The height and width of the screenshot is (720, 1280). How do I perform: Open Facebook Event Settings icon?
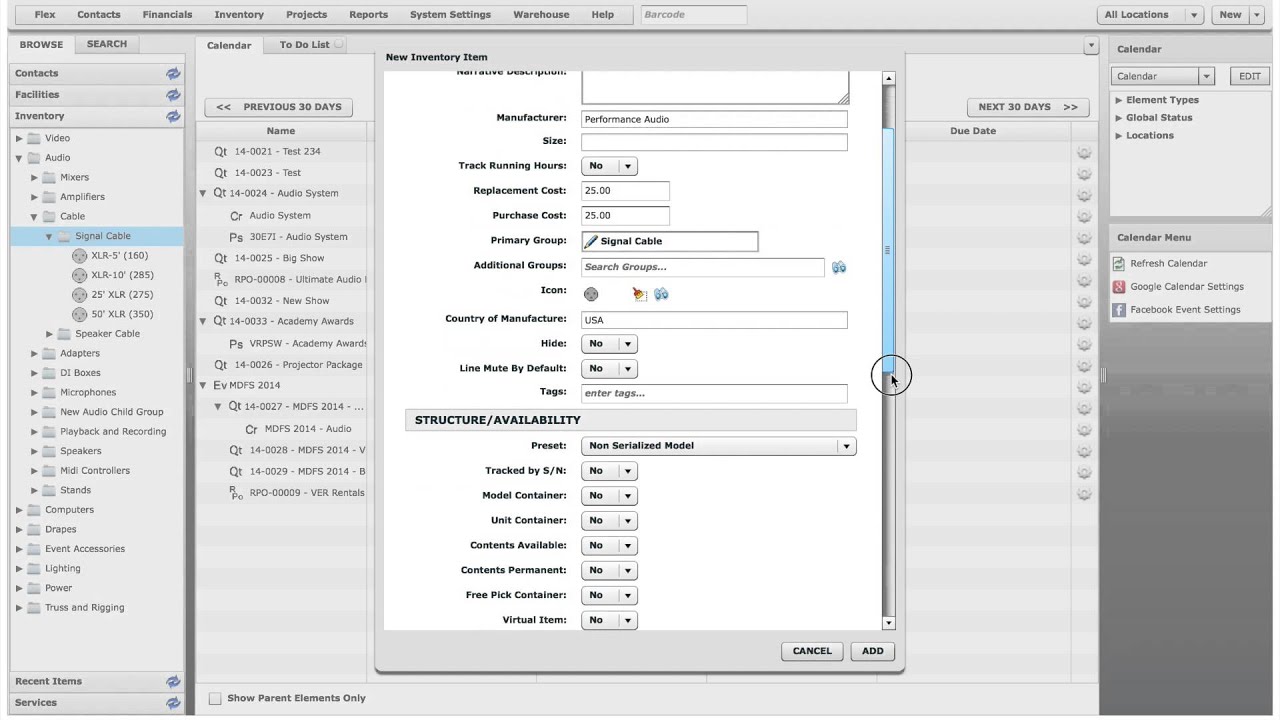[1119, 310]
